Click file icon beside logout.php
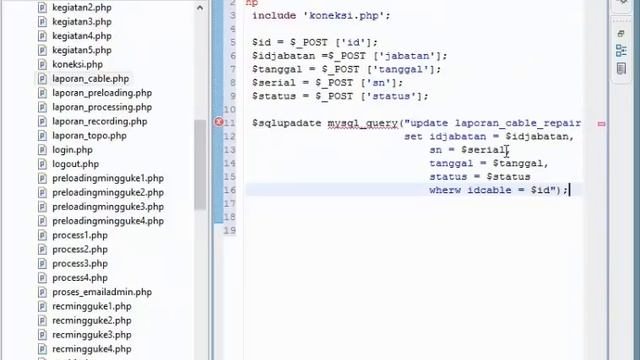This screenshot has width=640, height=360. [42, 164]
